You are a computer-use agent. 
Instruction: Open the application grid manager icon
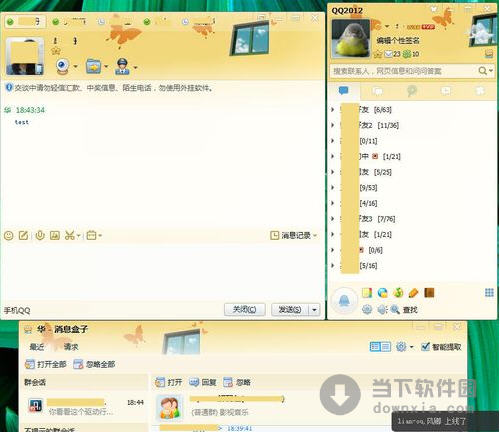(x=489, y=293)
